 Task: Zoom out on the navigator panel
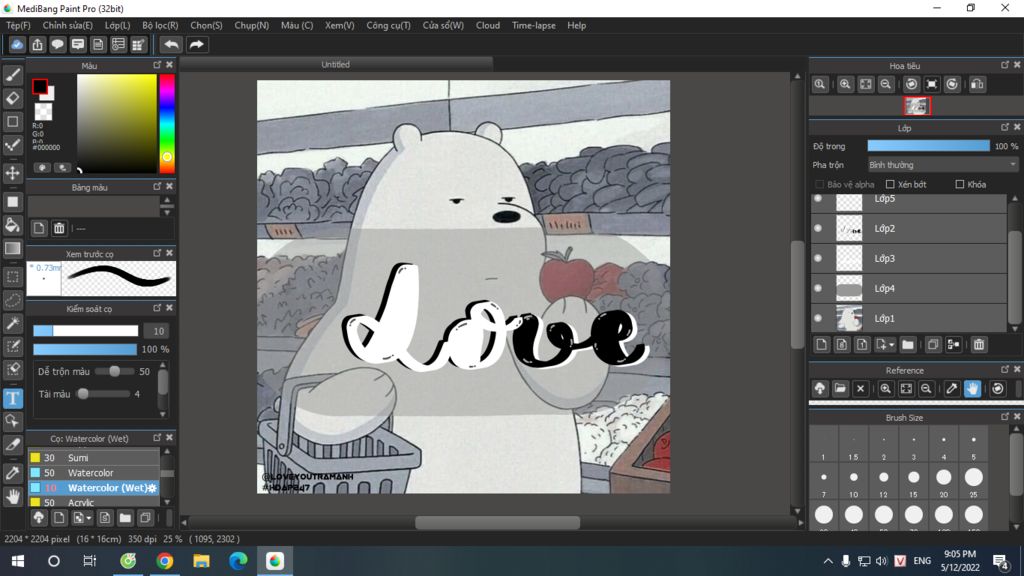pos(886,84)
